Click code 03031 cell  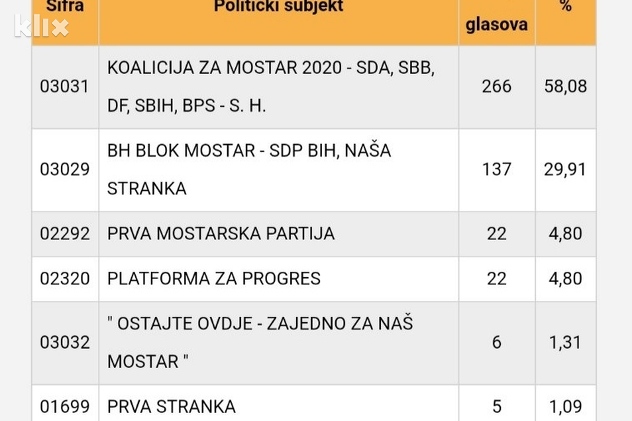point(65,86)
